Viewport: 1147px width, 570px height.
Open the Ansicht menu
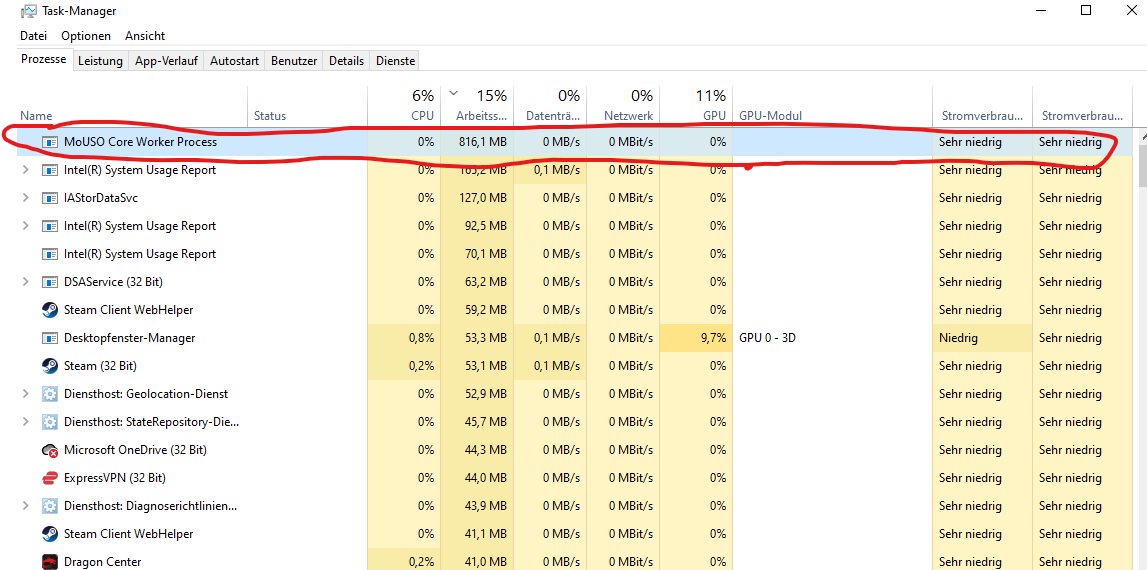tap(145, 36)
